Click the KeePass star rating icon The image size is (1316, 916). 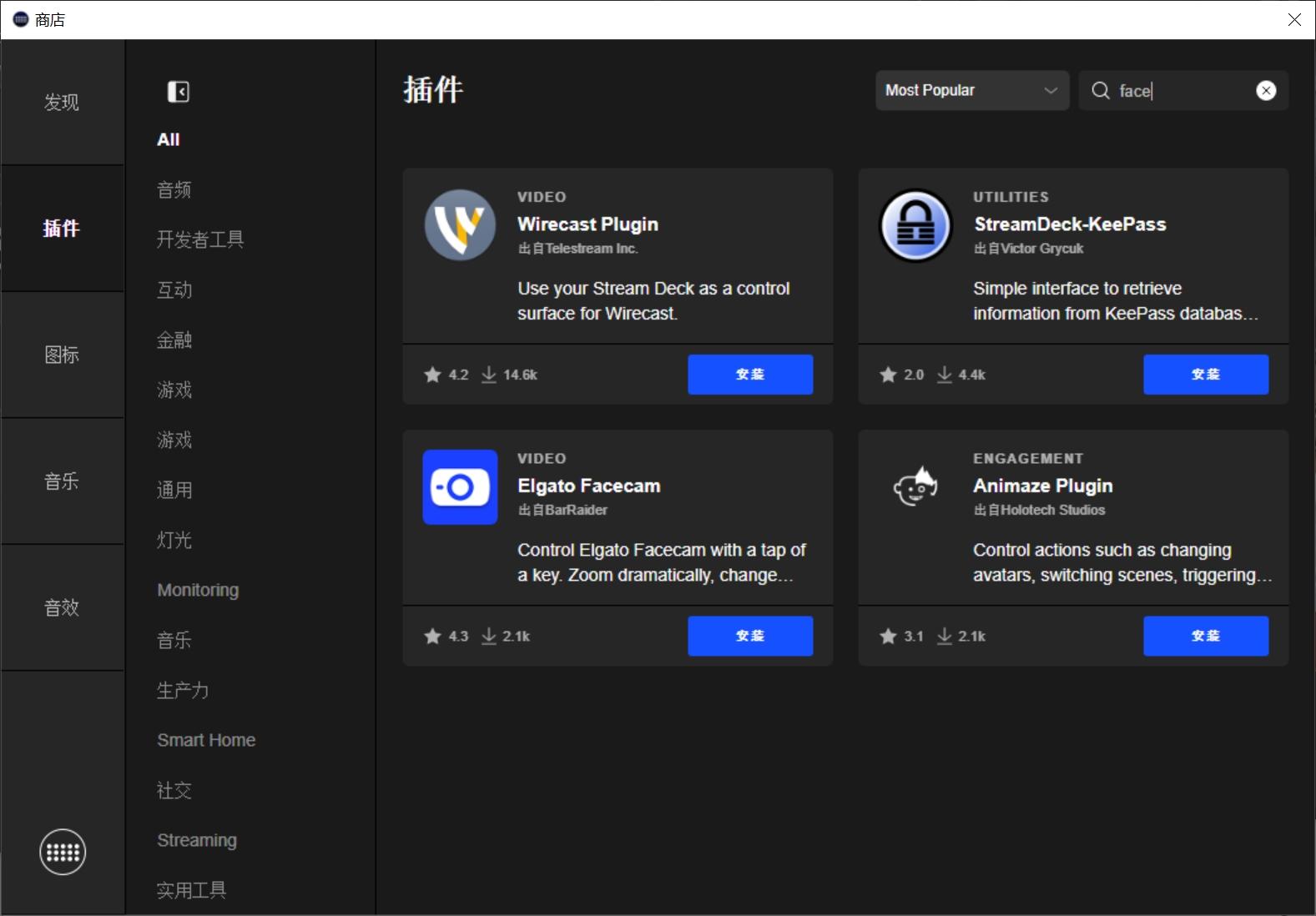(888, 375)
